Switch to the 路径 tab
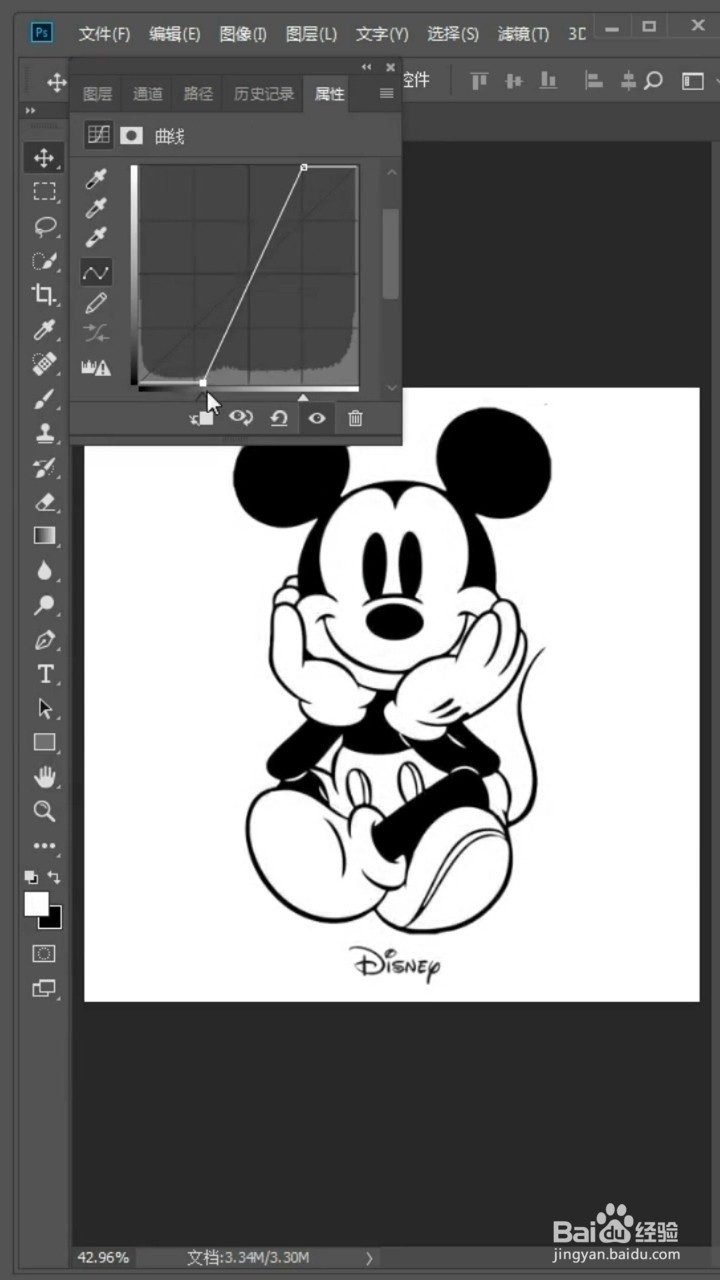This screenshot has height=1280, width=720. (x=198, y=94)
